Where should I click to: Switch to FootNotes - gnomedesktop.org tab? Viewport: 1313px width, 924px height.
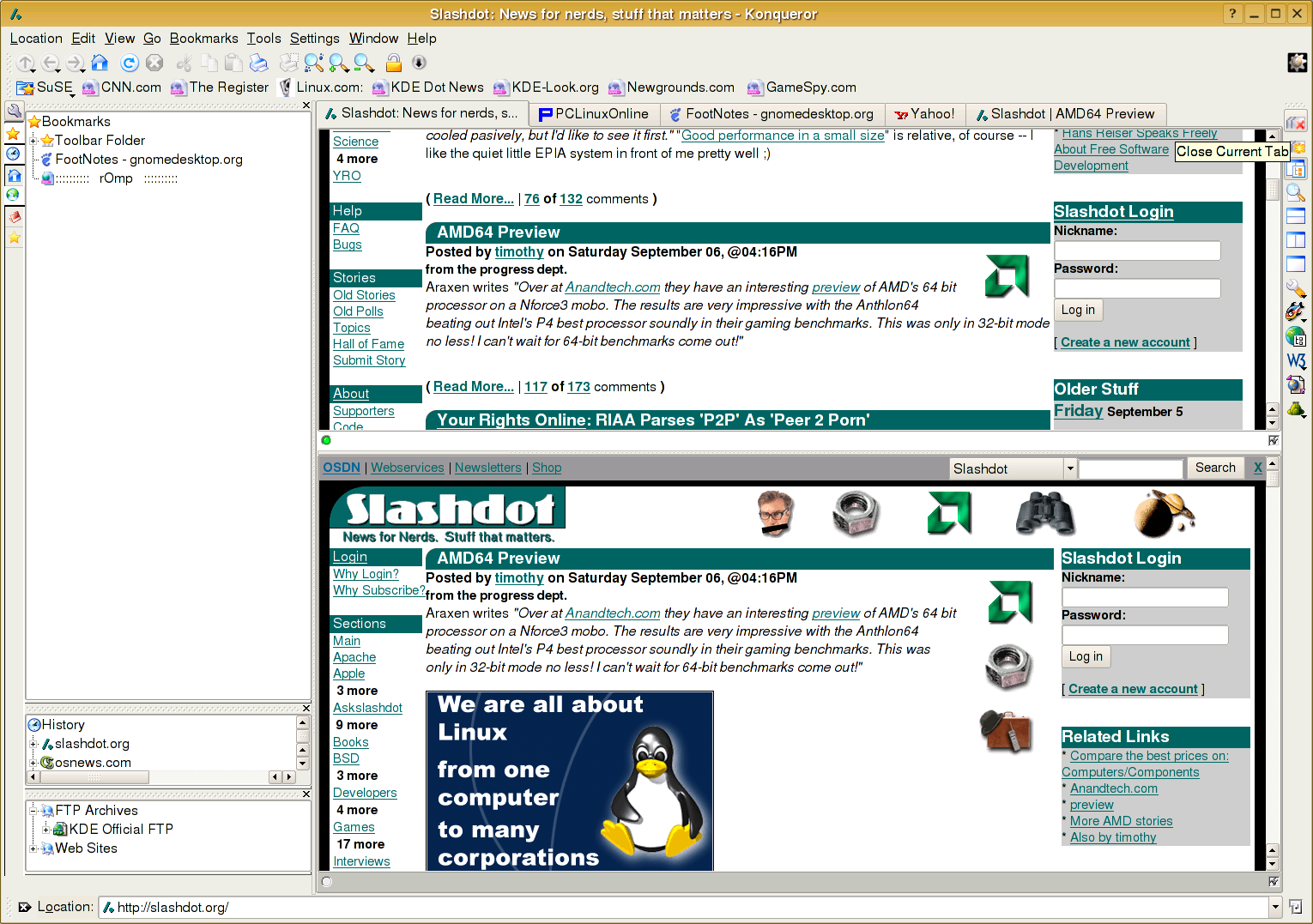(771, 114)
